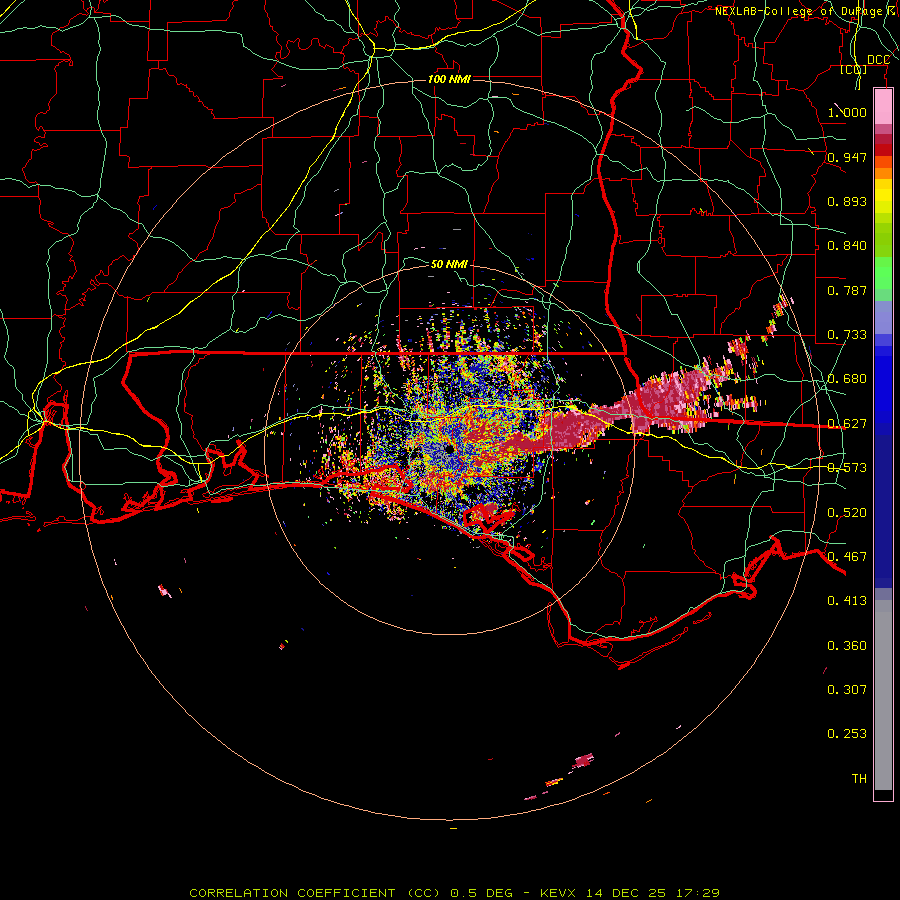
Task: Click the TH threshold label
Action: point(859,779)
